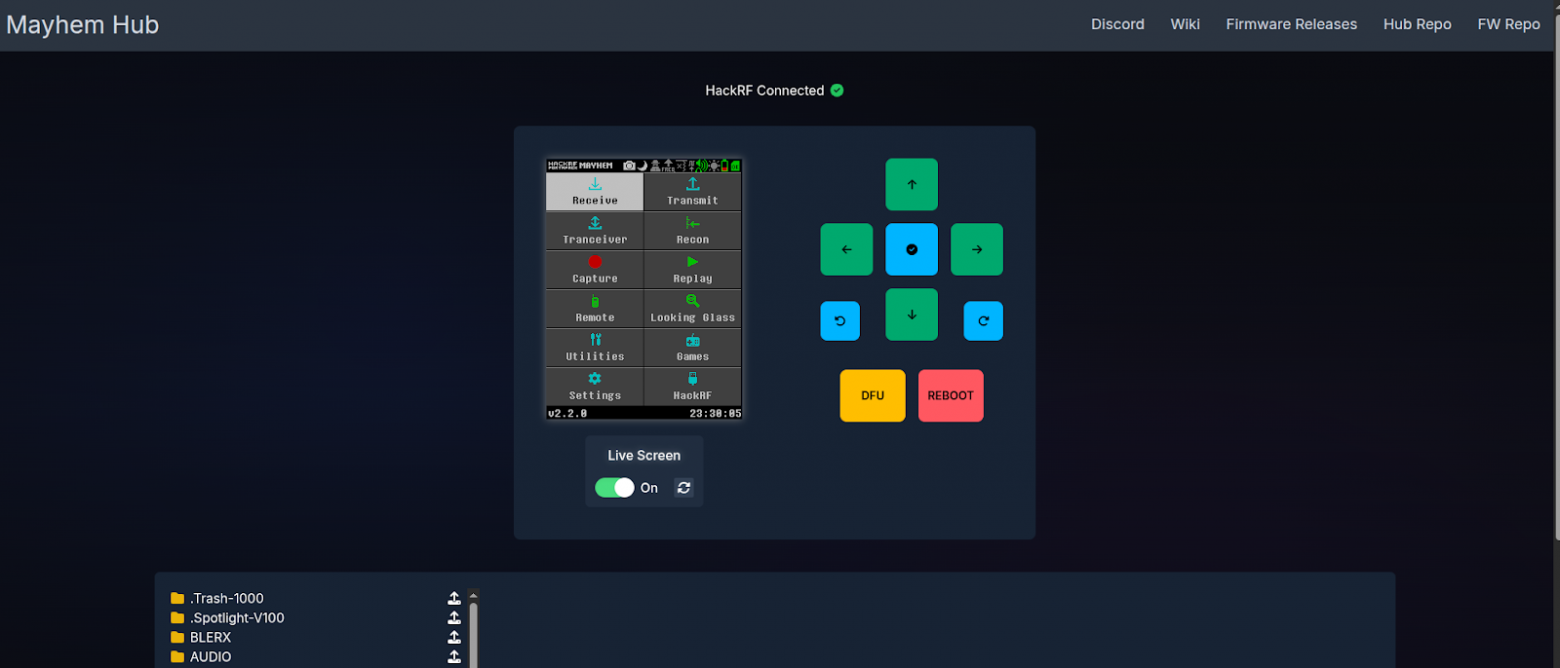Rotate encoder counter-clockwise button

coord(840,321)
